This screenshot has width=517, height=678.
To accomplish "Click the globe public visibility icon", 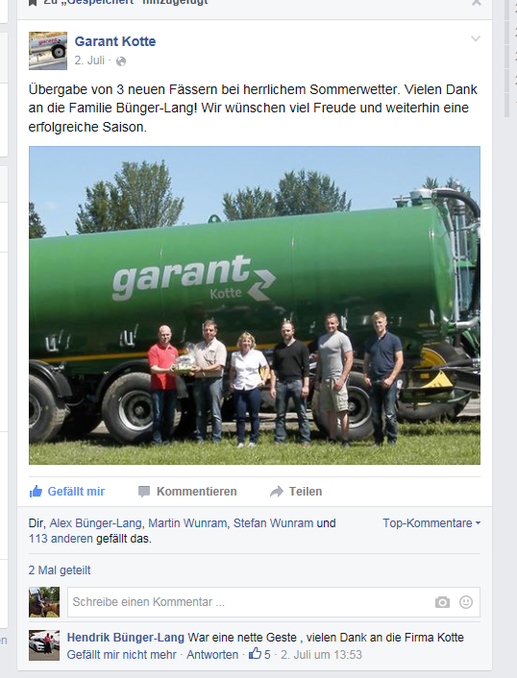I will [121, 61].
